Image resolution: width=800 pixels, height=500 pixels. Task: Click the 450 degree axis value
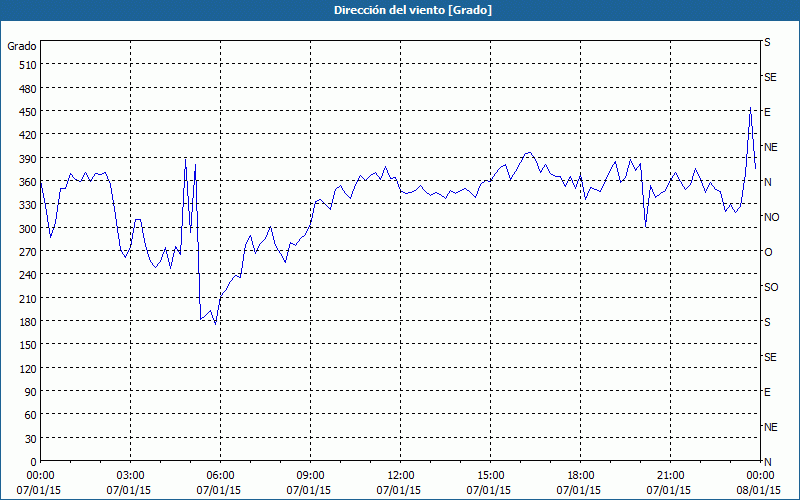[28, 112]
